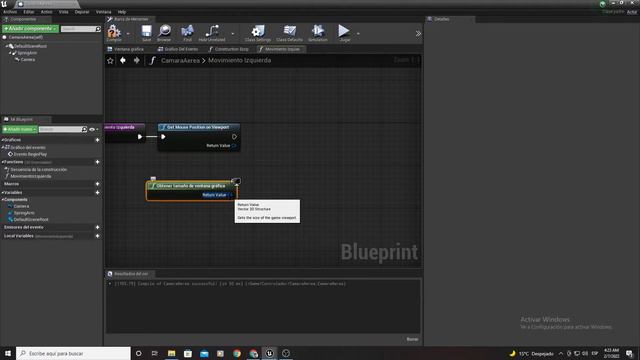Open the Editar menu

pos(29,12)
